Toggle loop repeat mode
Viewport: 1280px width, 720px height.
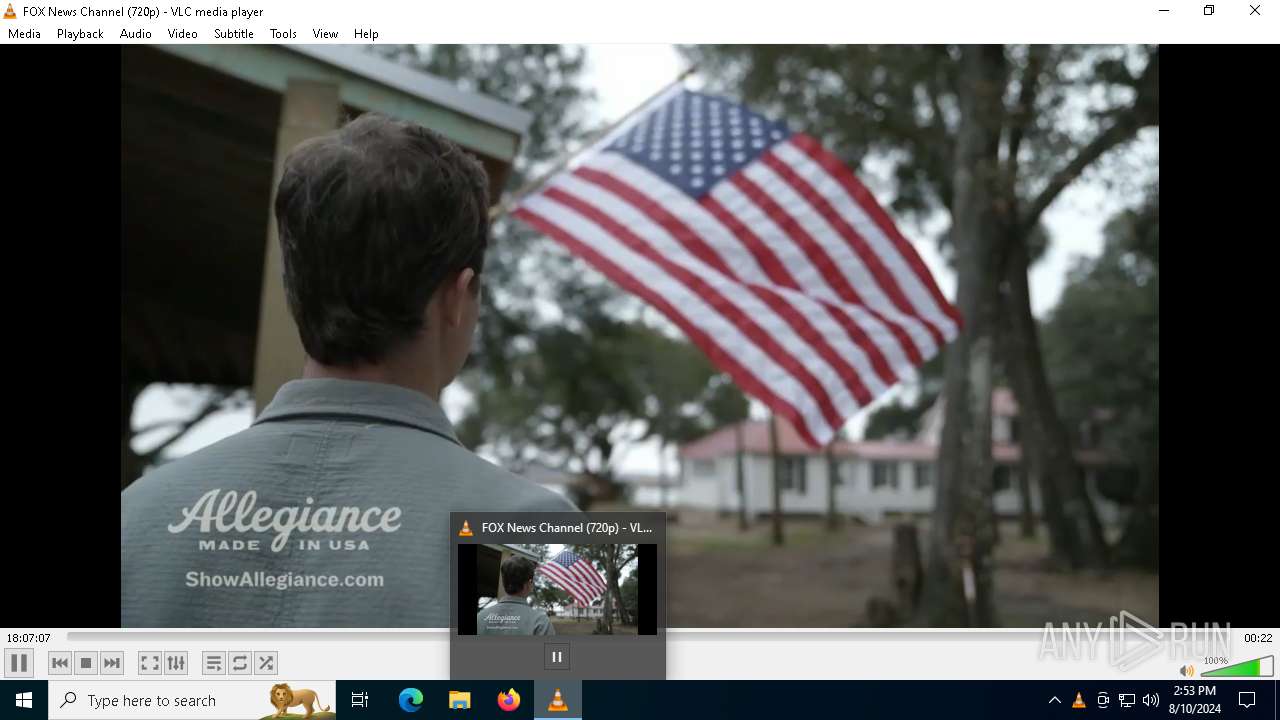(240, 663)
